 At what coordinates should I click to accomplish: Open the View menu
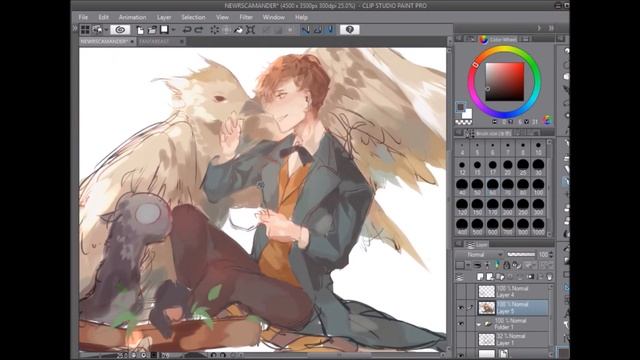(x=222, y=17)
